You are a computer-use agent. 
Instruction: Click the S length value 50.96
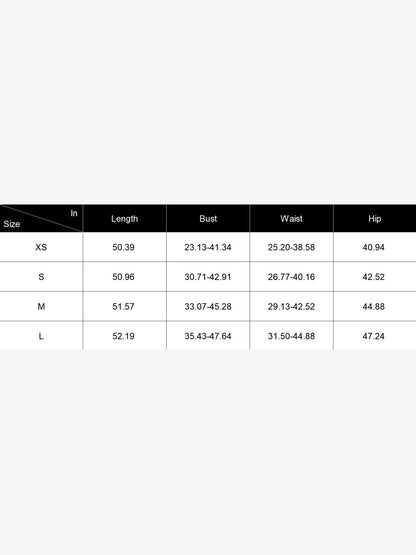click(124, 277)
